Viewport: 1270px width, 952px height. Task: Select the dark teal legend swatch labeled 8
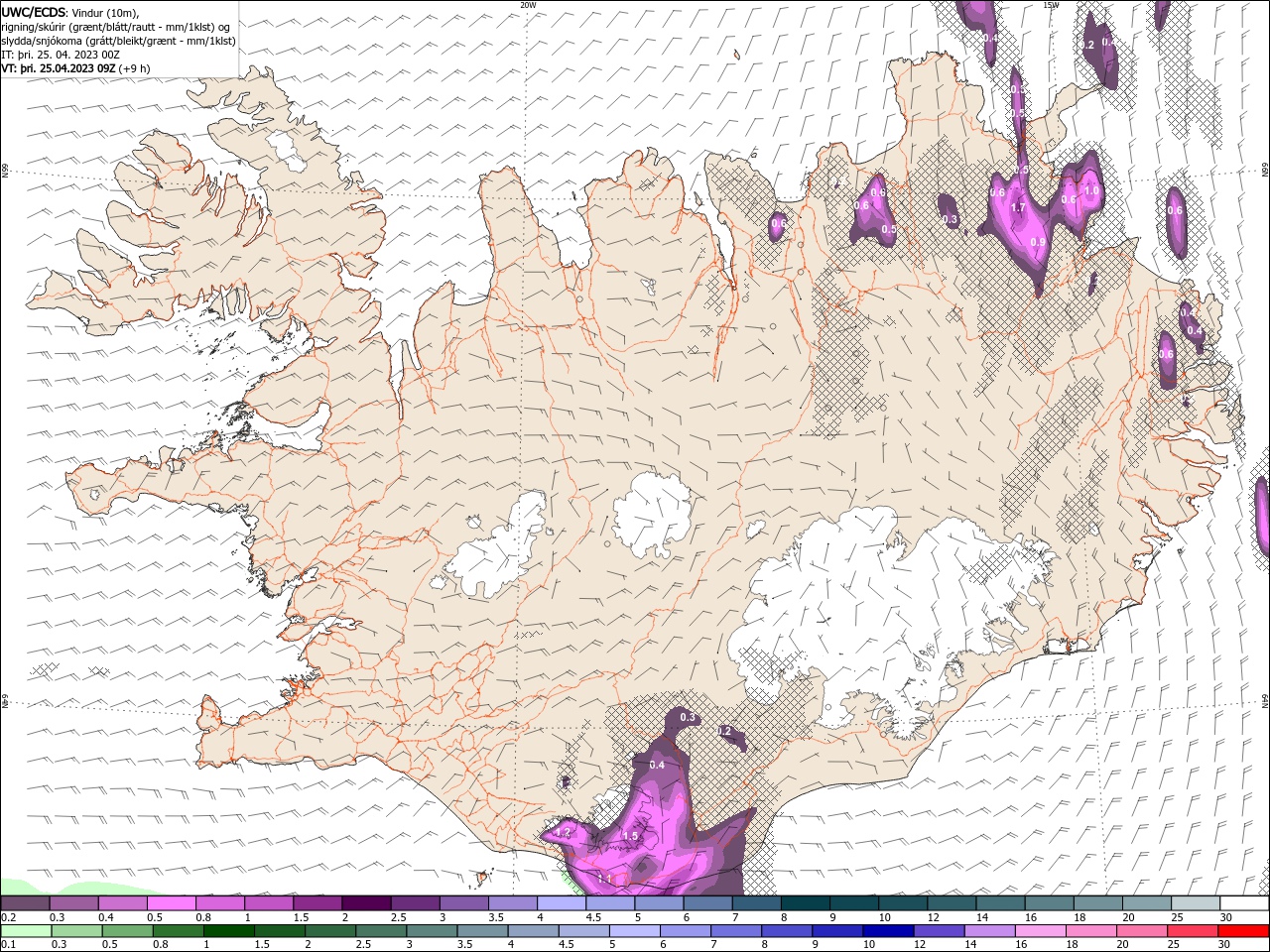(805, 903)
